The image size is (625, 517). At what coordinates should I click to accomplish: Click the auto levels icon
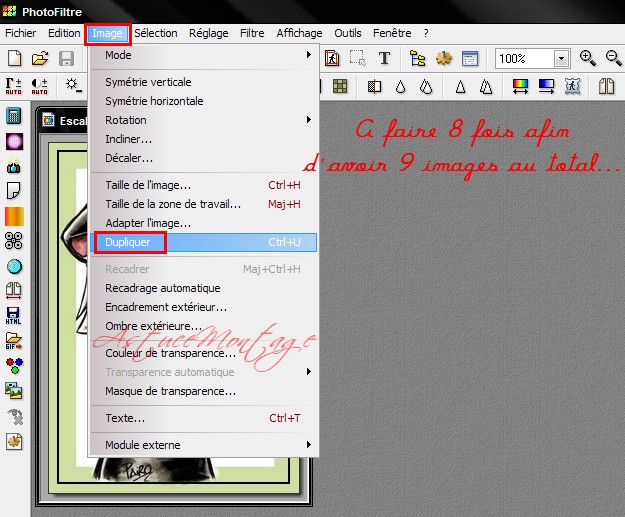(14, 86)
